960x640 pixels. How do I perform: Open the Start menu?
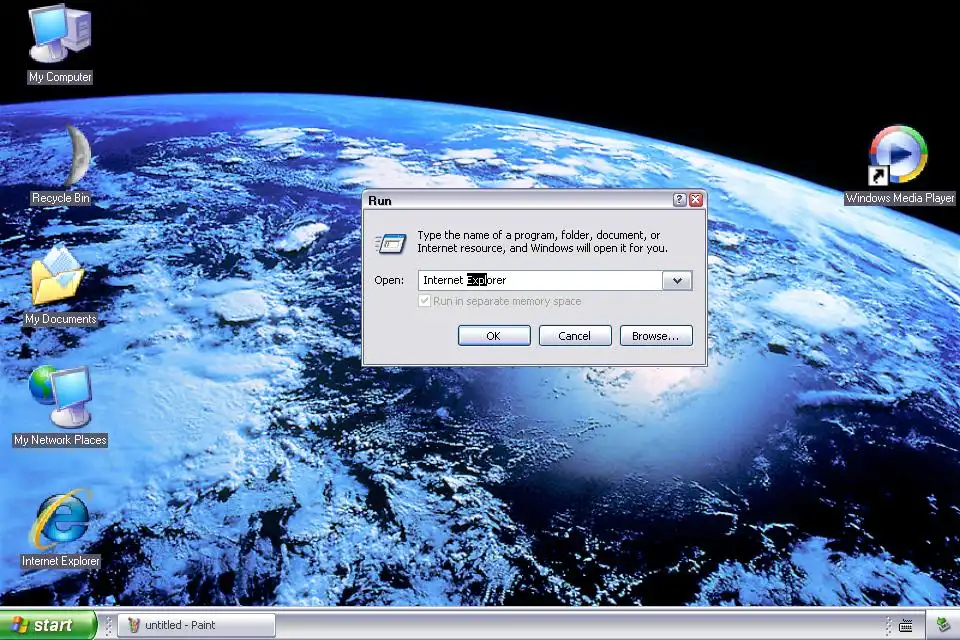tap(48, 625)
